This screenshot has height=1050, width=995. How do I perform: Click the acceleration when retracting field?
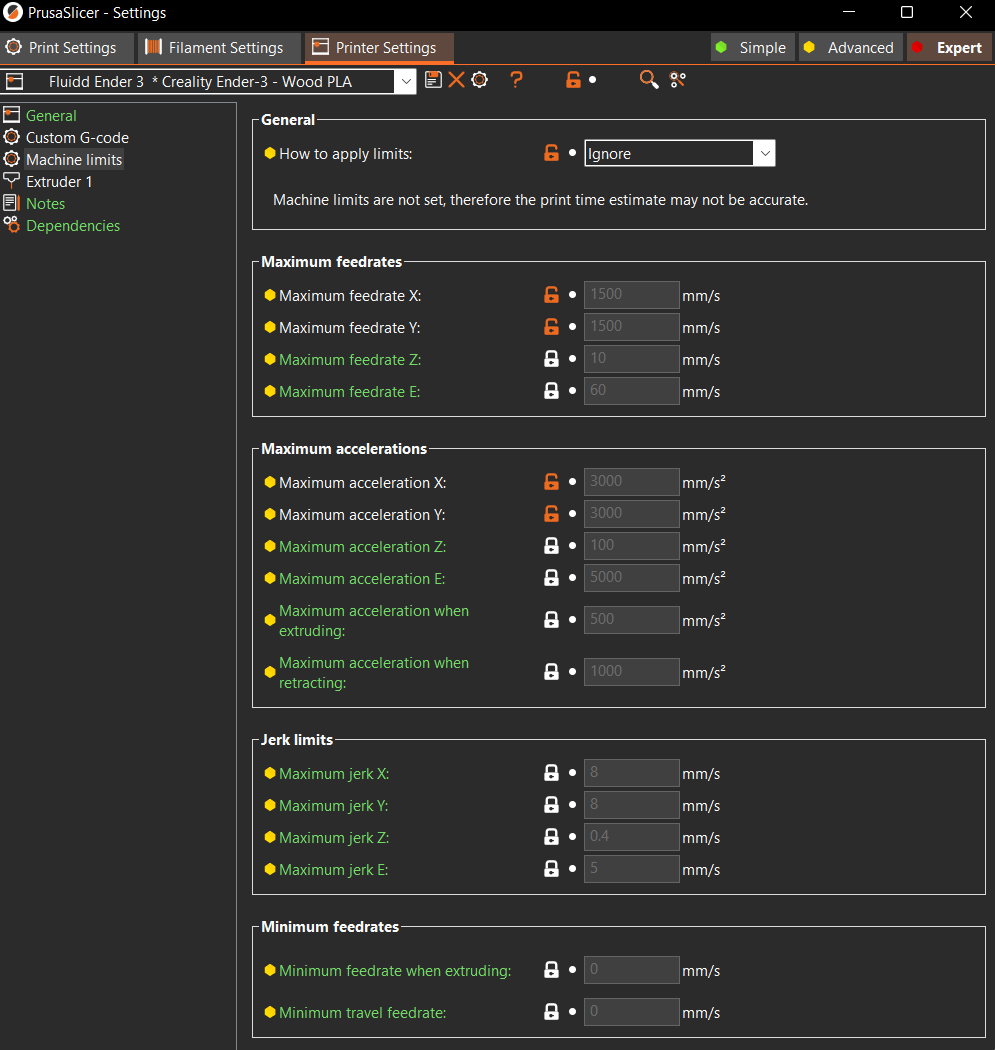tap(631, 672)
